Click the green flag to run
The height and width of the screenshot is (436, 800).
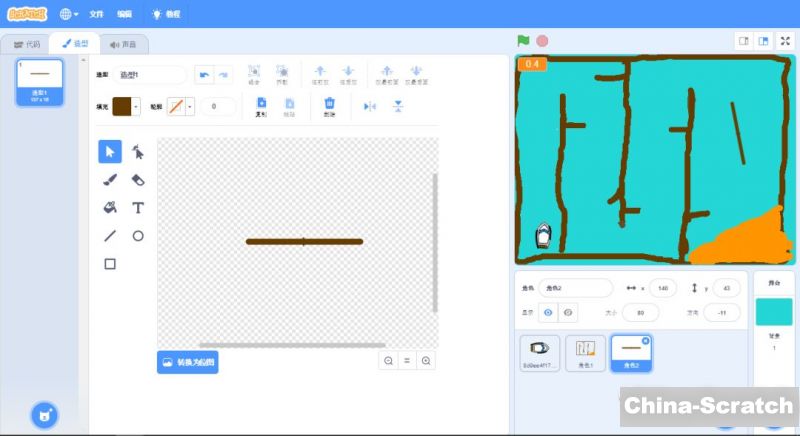pyautogui.click(x=523, y=41)
